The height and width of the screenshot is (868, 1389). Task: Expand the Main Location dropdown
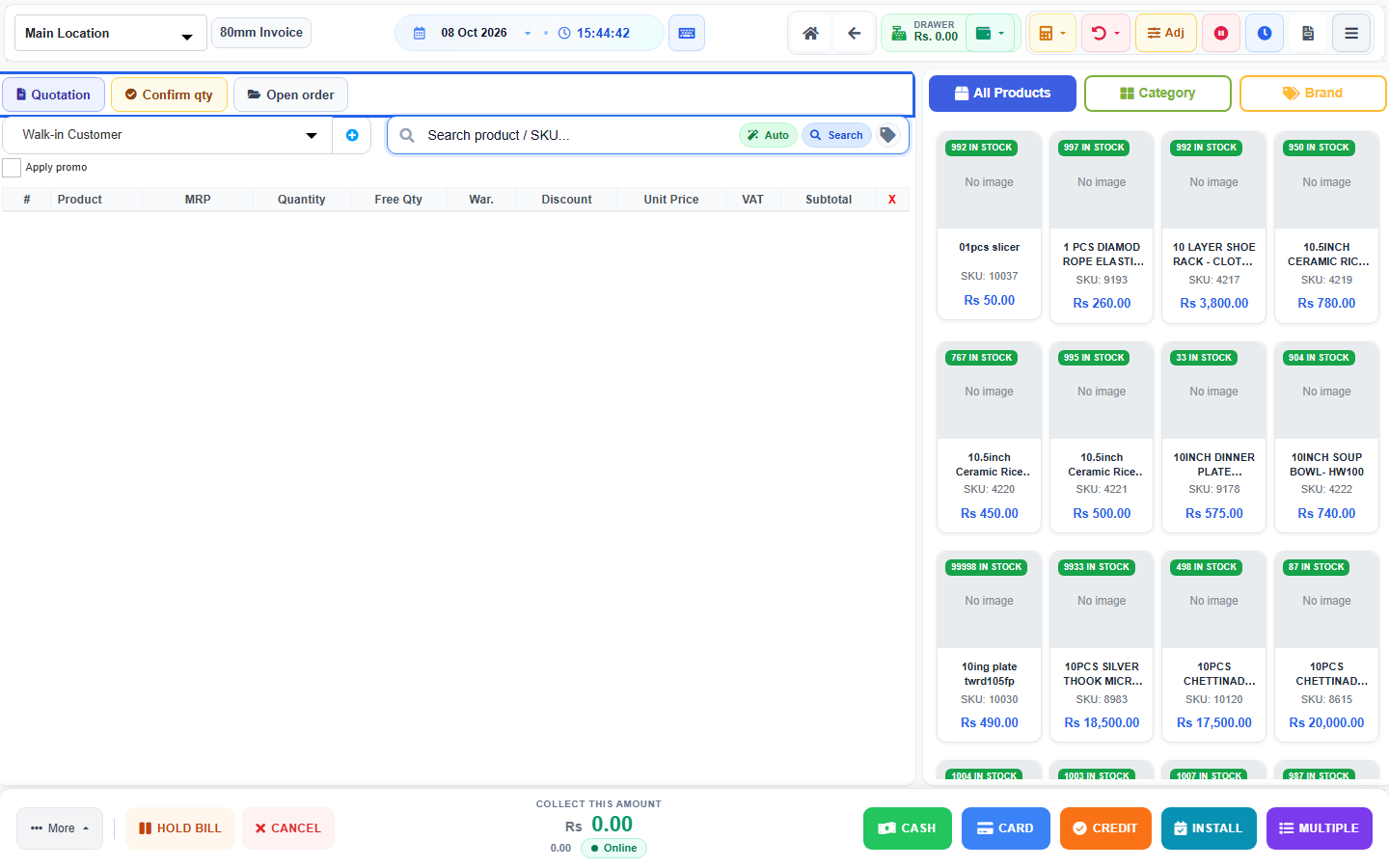pyautogui.click(x=111, y=33)
